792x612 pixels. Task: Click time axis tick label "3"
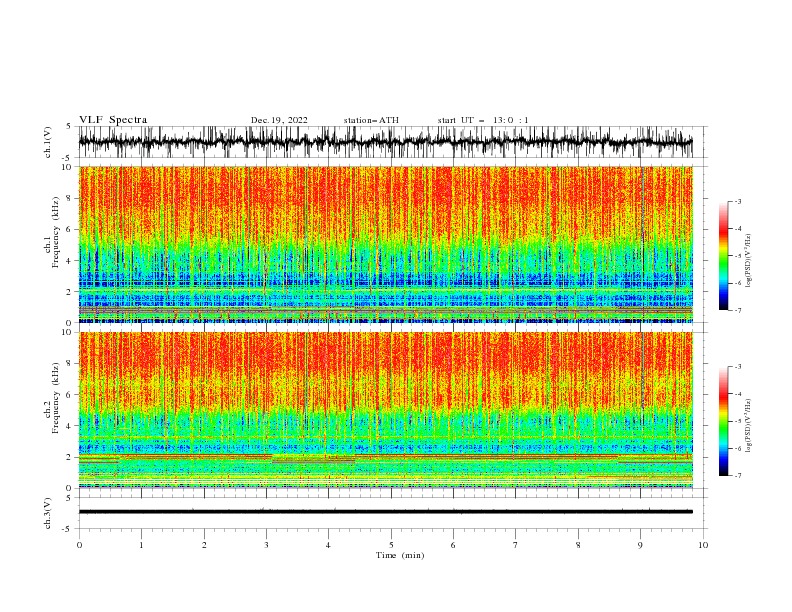(266, 545)
